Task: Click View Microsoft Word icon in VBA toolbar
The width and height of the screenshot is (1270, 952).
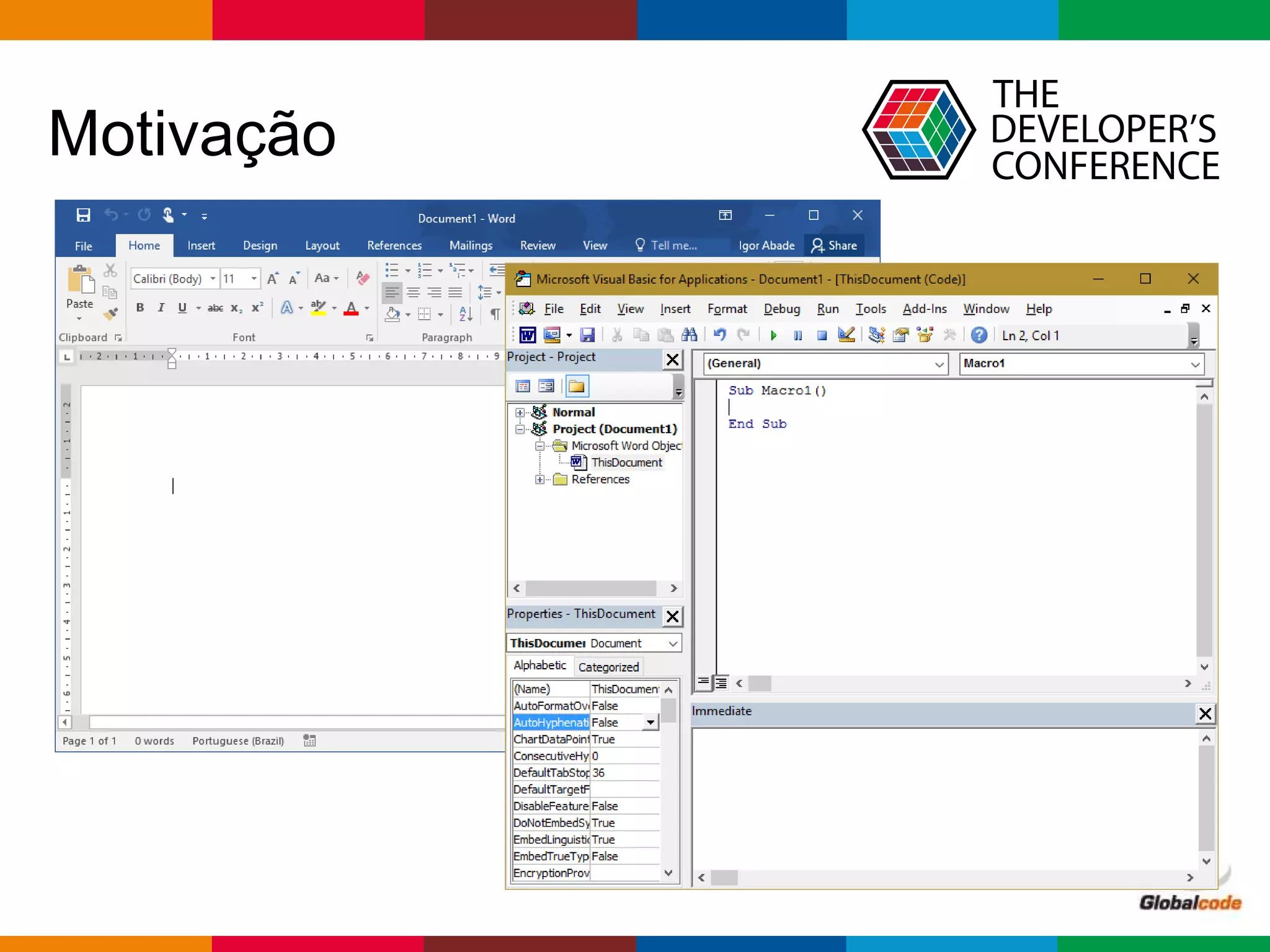Action: (527, 335)
